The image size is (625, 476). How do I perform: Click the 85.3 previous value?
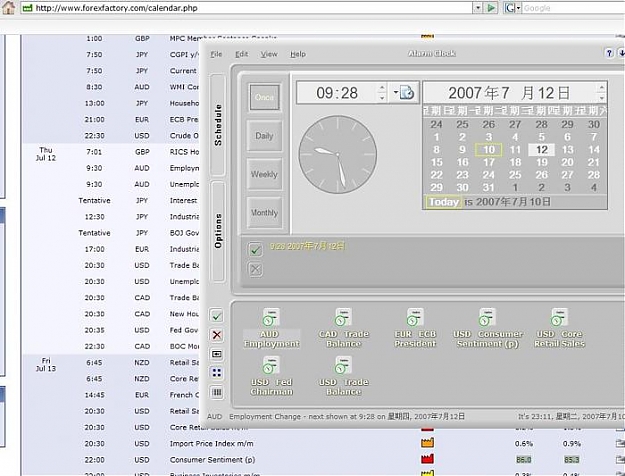572,460
